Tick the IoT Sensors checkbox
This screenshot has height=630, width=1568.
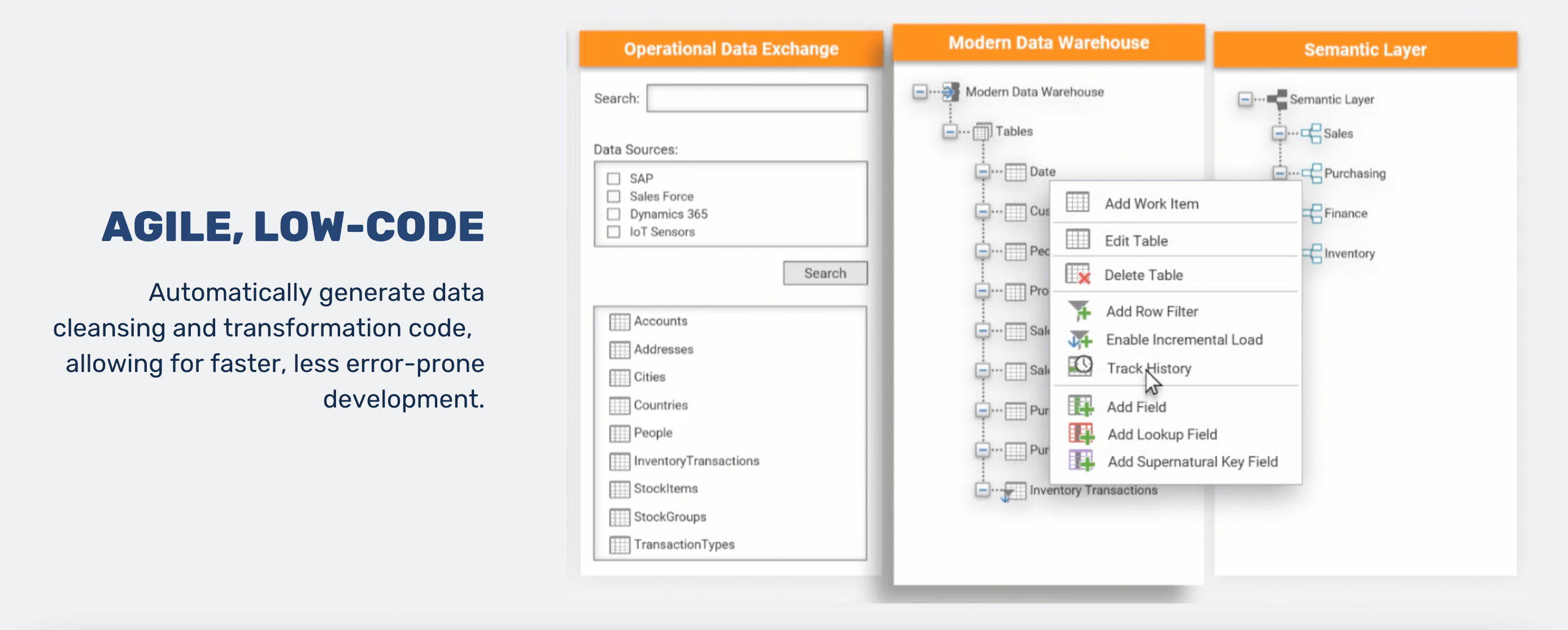coord(613,231)
